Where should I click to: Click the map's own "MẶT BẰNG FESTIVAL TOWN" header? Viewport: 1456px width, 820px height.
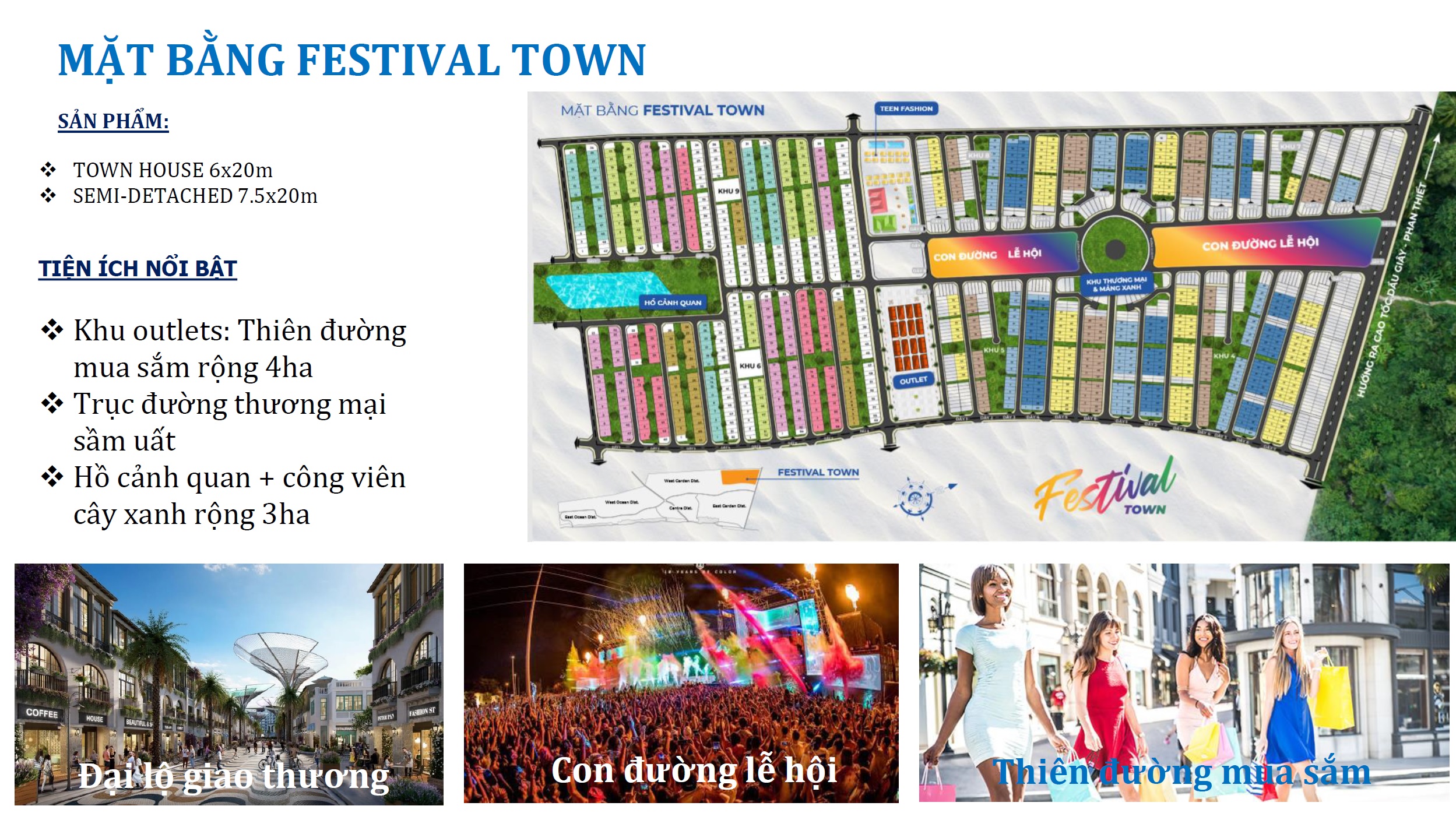(x=662, y=110)
